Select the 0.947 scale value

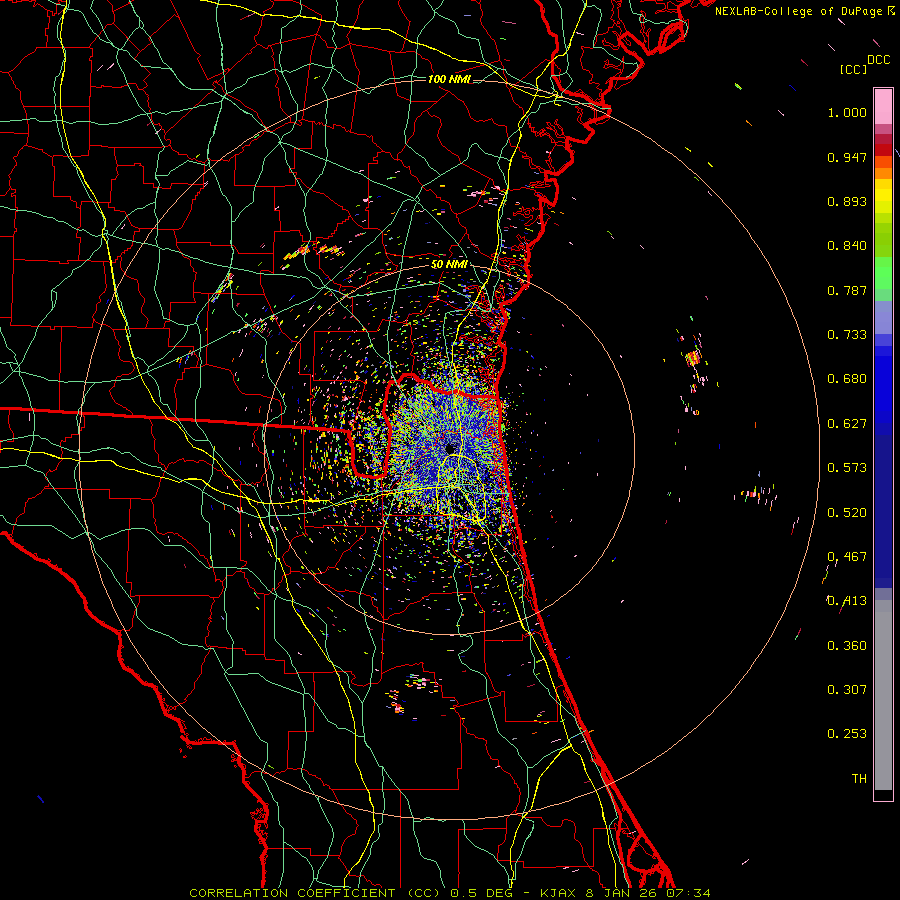click(847, 157)
